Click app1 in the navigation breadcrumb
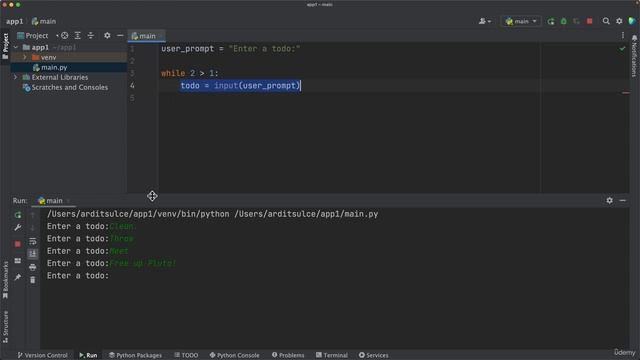Image resolution: width=640 pixels, height=360 pixels. 15,21
